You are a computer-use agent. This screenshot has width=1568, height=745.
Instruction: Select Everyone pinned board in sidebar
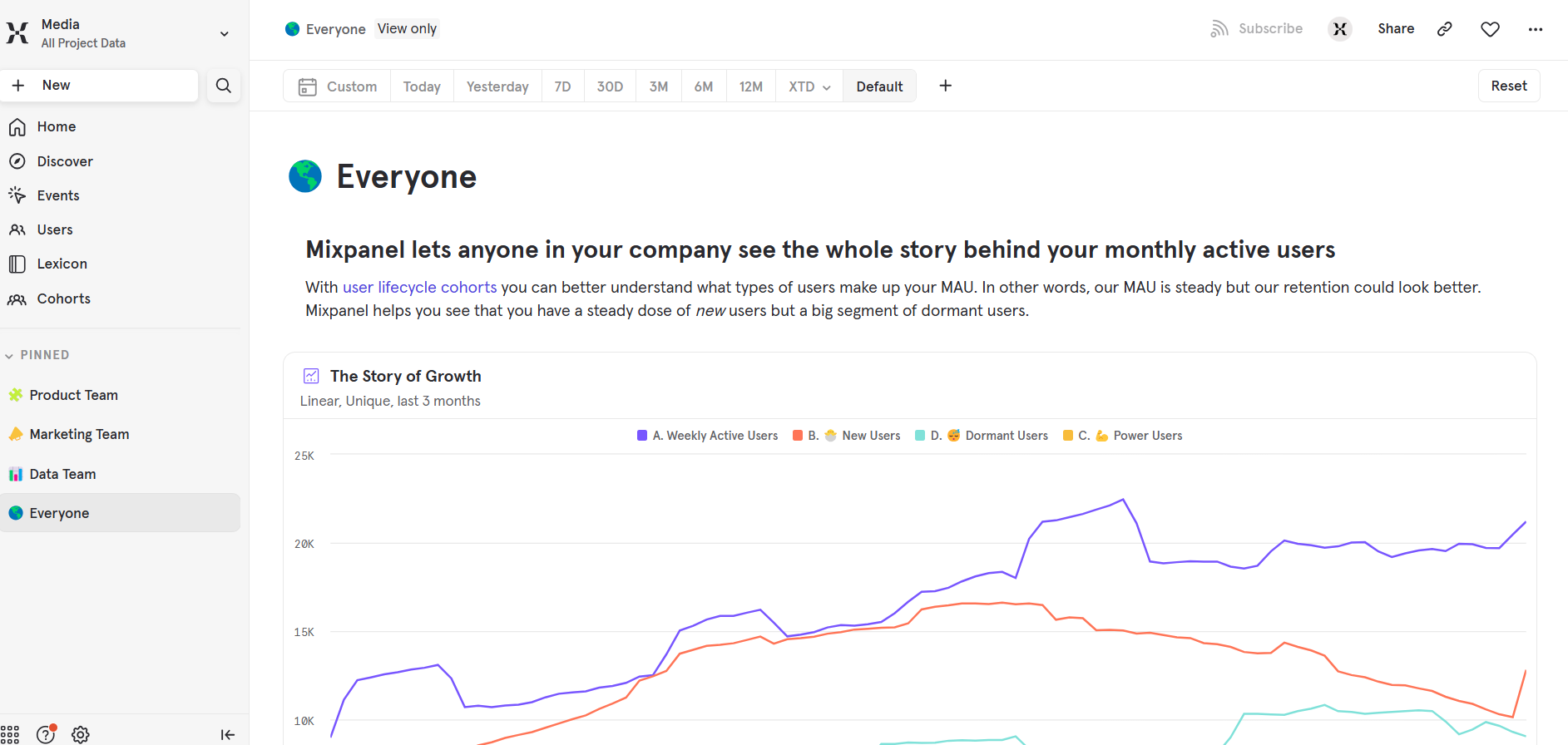point(120,513)
